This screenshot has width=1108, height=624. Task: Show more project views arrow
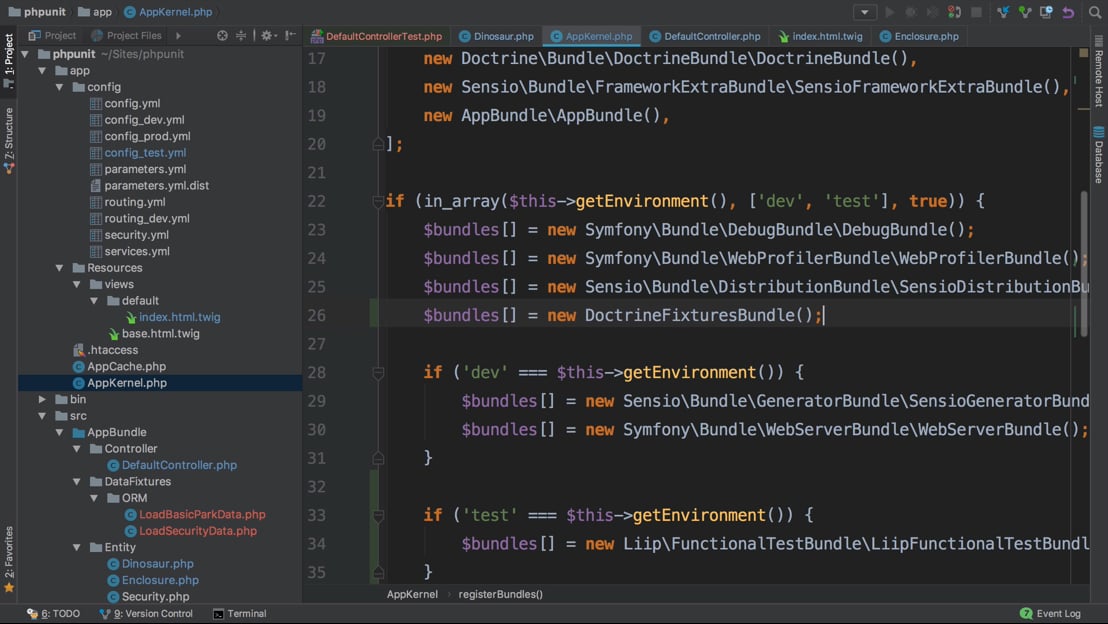click(x=178, y=35)
